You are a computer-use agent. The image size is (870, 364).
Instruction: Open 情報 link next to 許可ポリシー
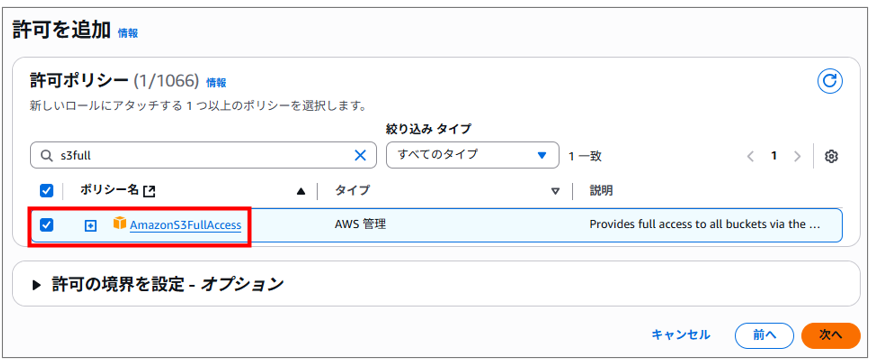[x=216, y=83]
